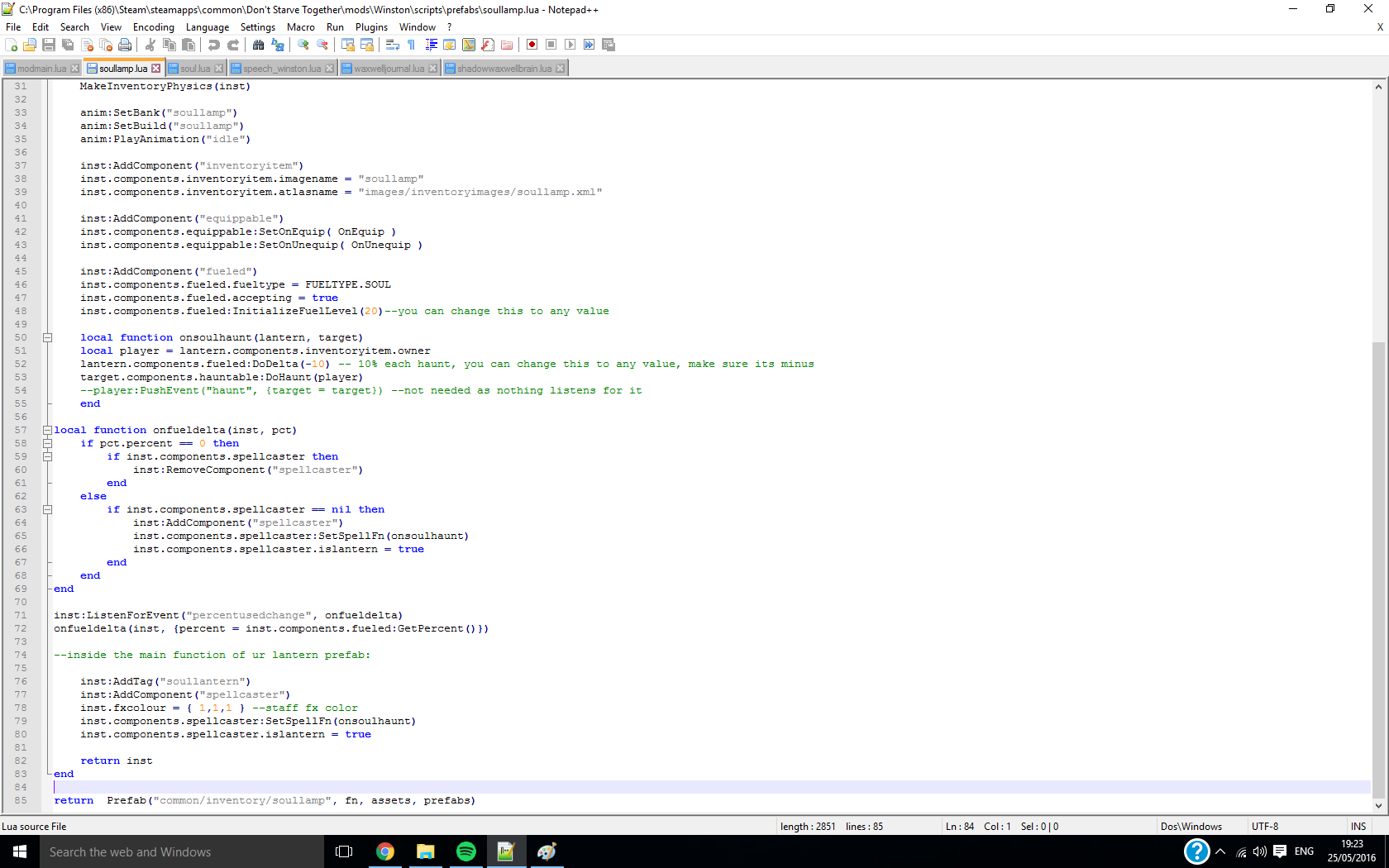Image resolution: width=1389 pixels, height=868 pixels.
Task: Click the New file toolbar icon
Action: (12, 45)
